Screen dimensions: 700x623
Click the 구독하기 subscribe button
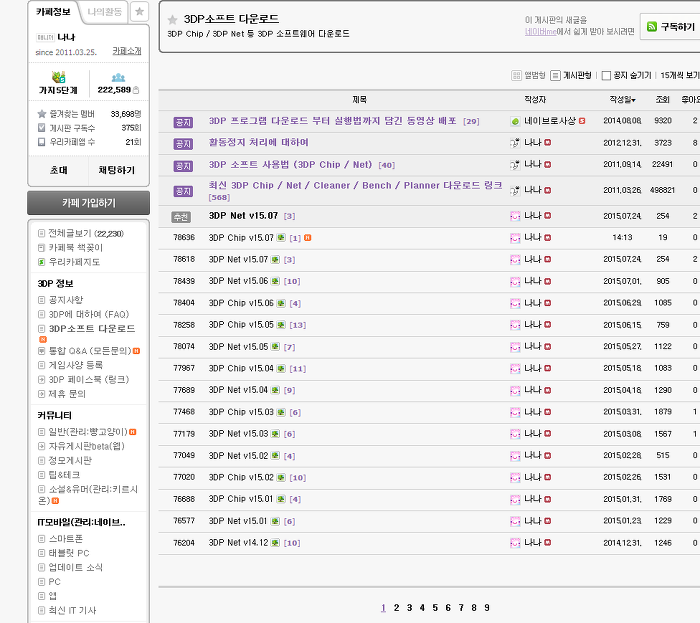(x=670, y=27)
